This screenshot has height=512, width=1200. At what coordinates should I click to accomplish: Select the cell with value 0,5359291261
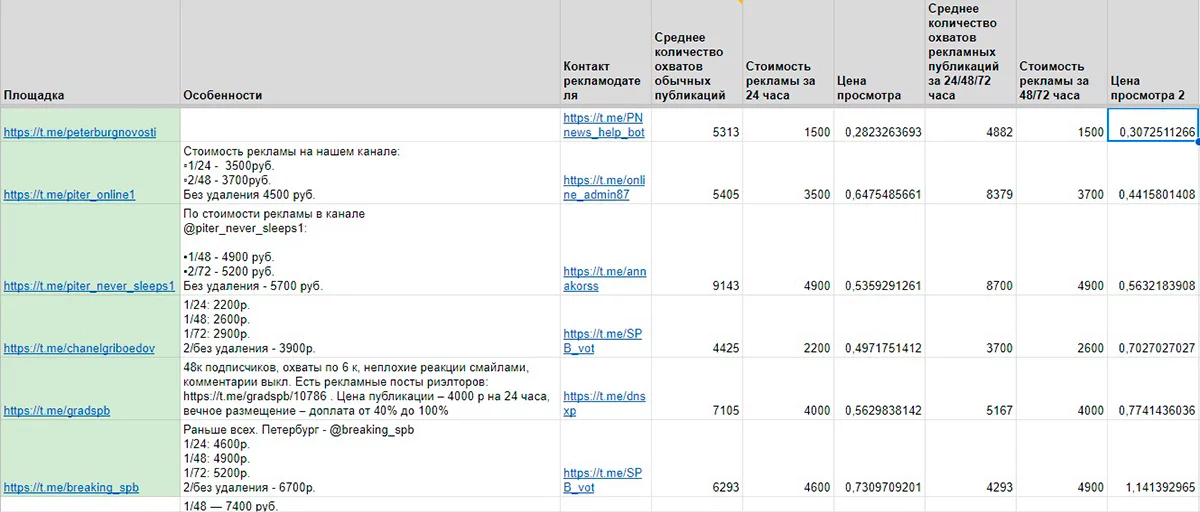[x=878, y=250]
